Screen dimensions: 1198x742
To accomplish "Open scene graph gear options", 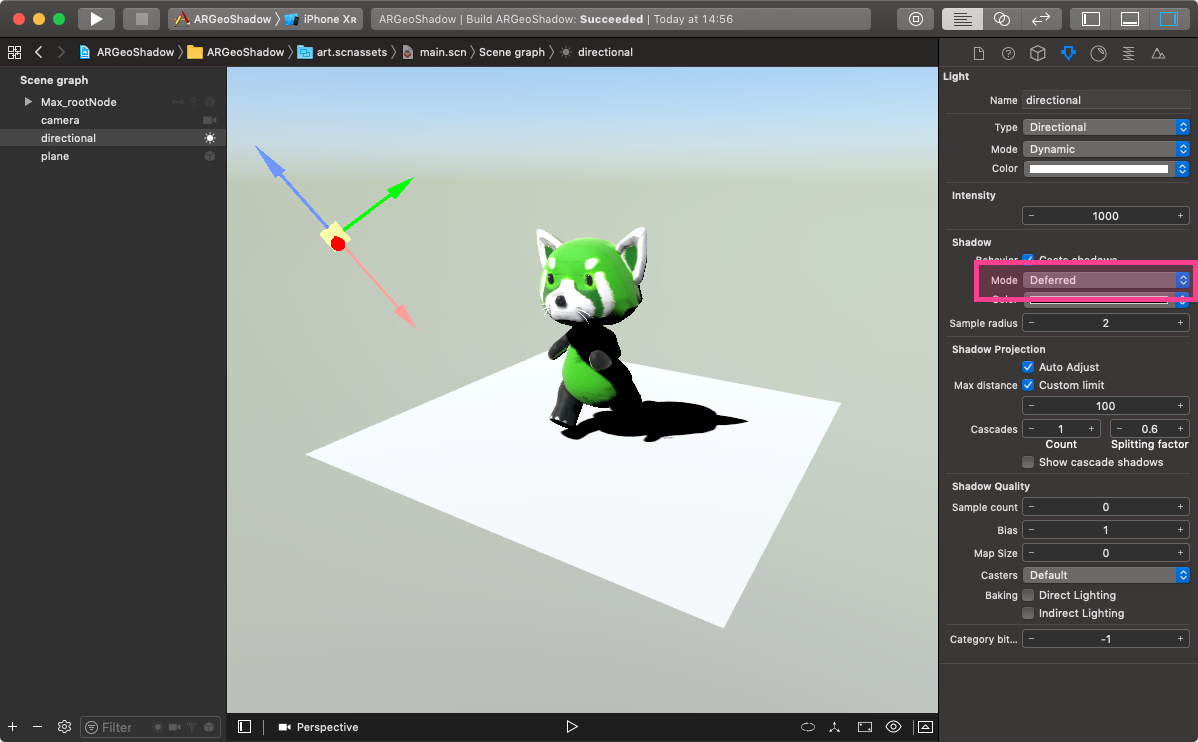I will tap(64, 727).
